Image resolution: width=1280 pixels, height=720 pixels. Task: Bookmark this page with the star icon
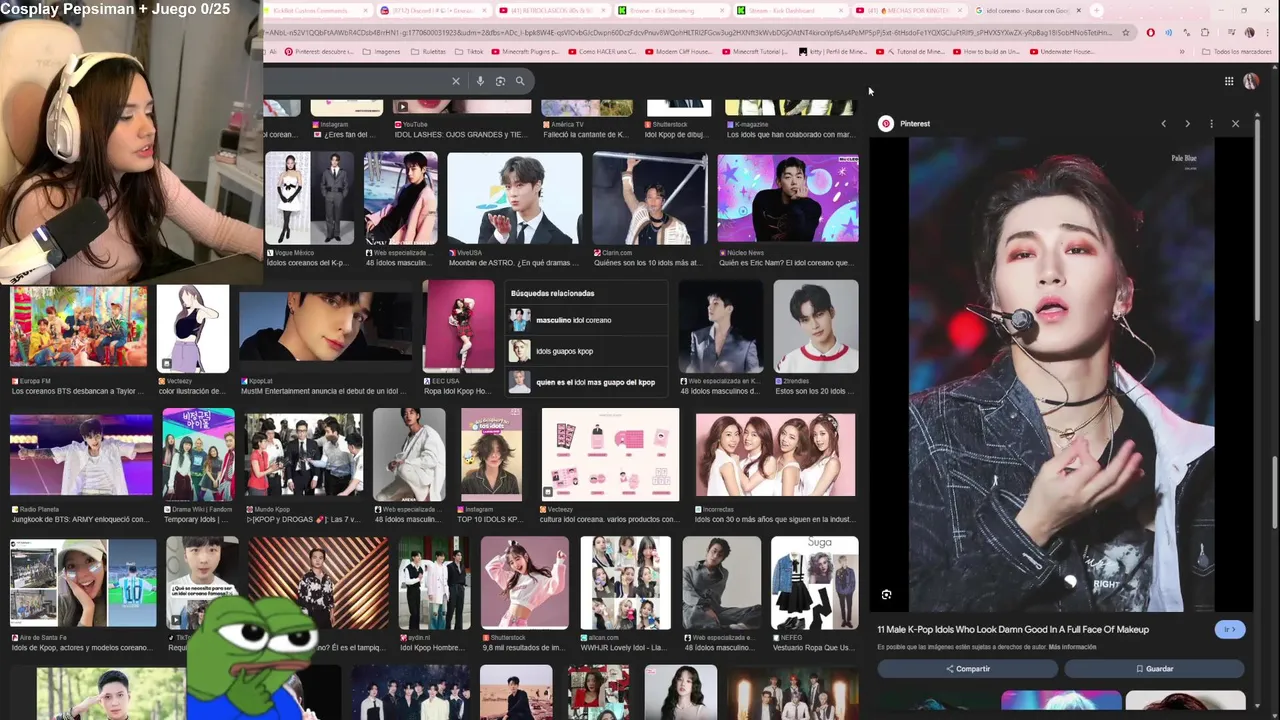(1126, 32)
